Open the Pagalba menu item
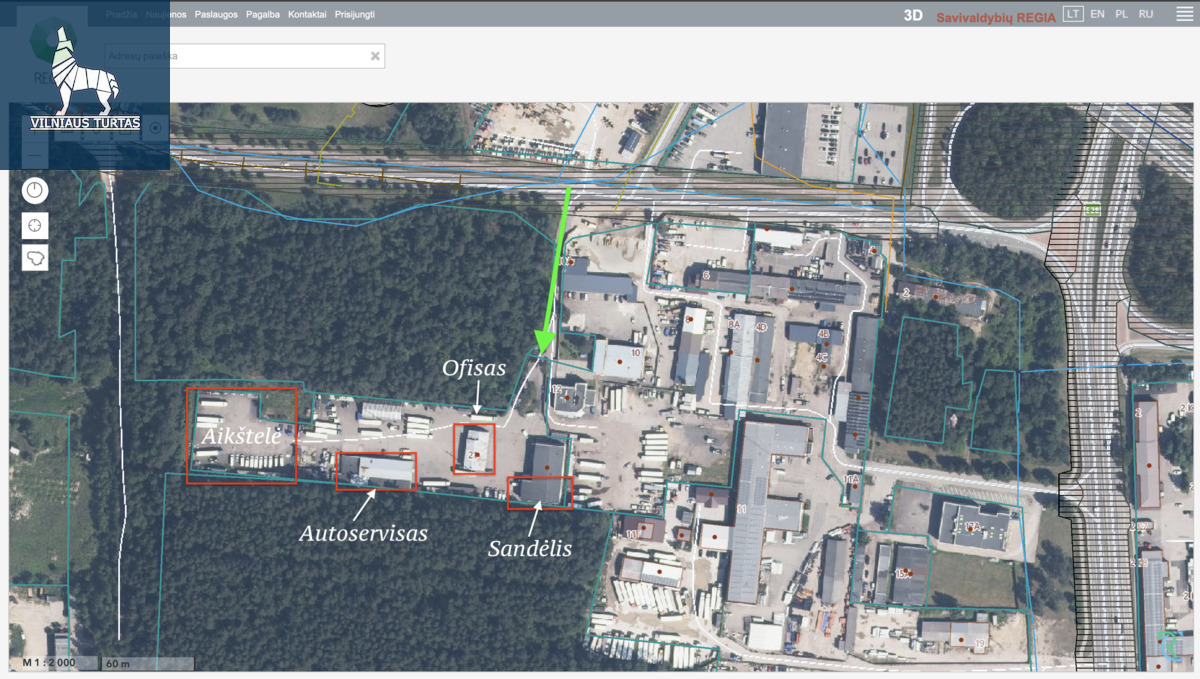Screen dimensions: 1200x679 click(x=263, y=15)
